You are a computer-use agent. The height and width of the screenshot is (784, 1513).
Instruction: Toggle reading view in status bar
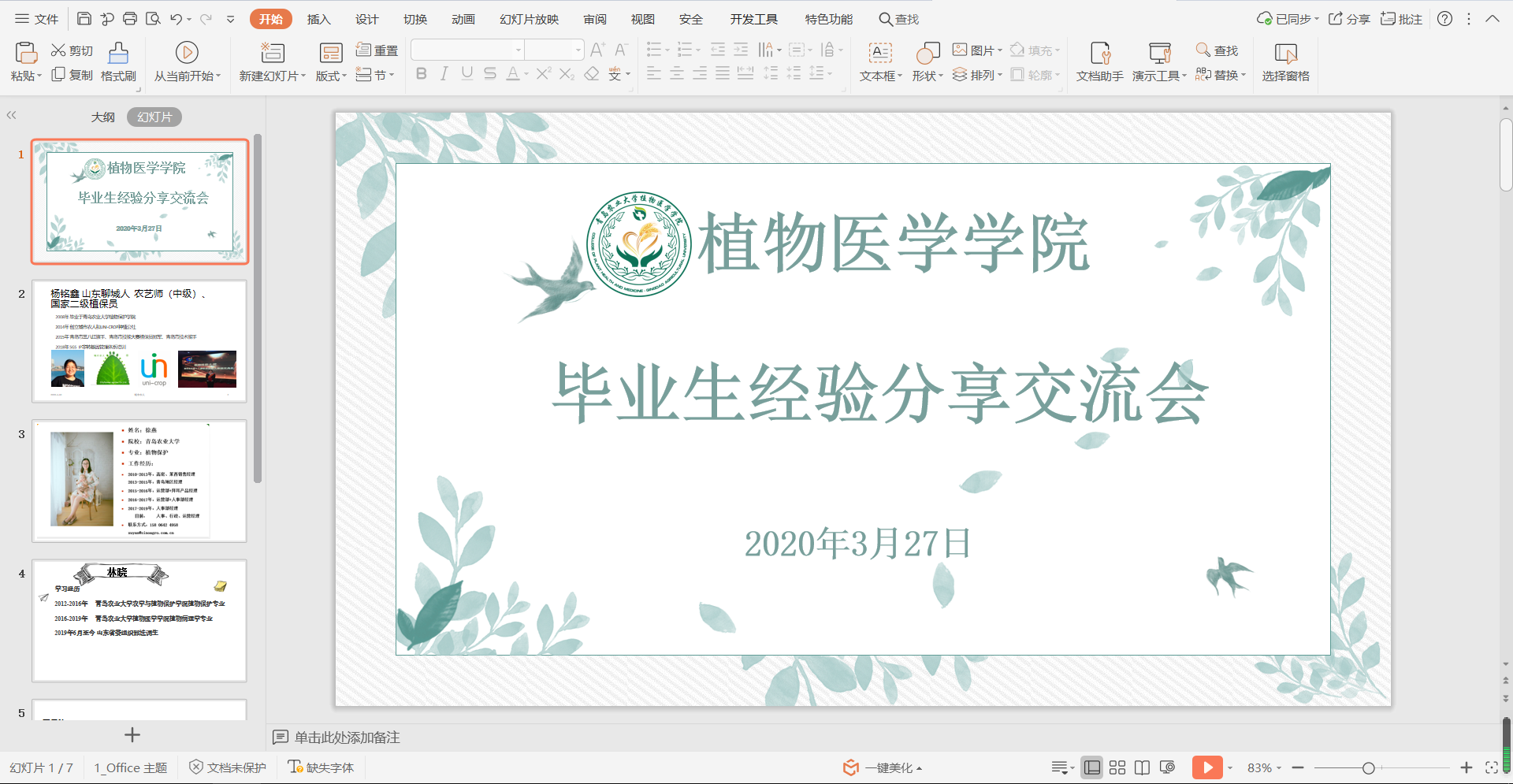pos(1142,767)
